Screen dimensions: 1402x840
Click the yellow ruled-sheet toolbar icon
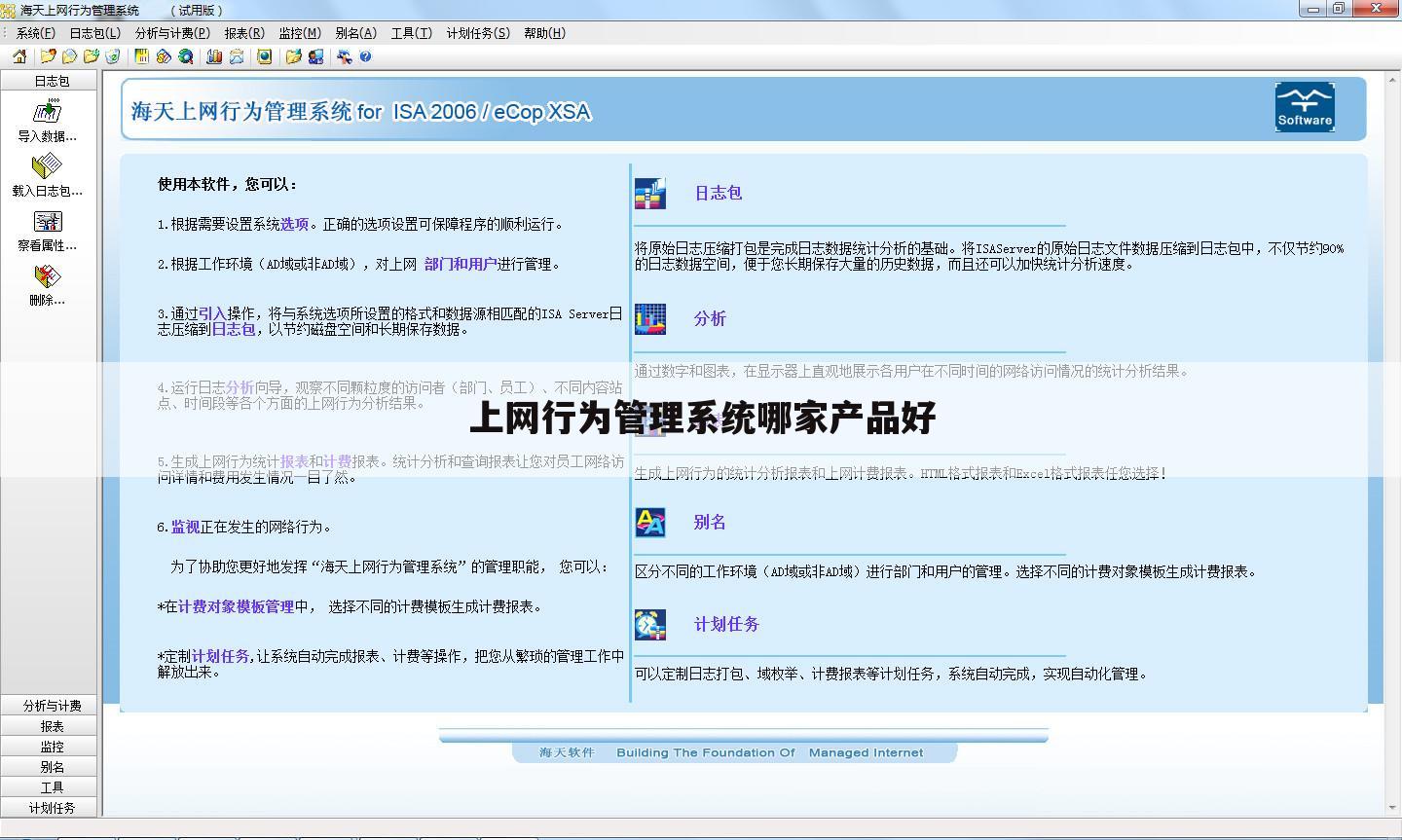[x=142, y=56]
